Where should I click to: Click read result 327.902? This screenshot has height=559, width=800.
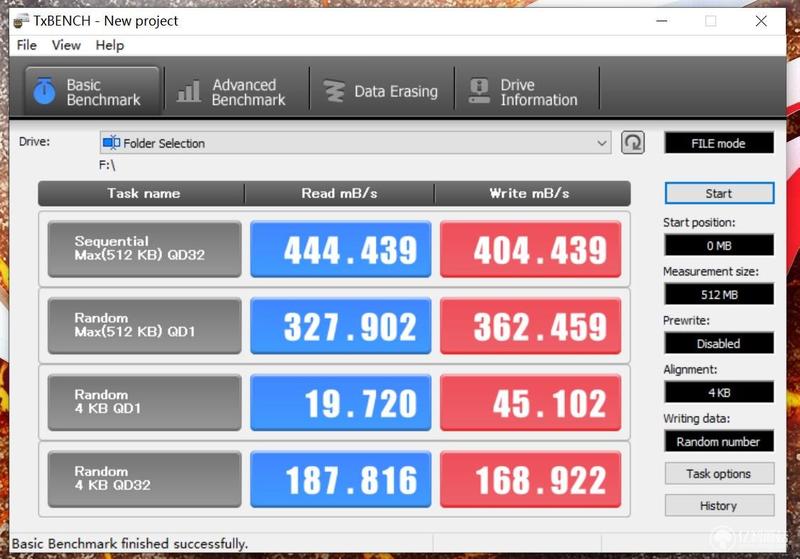pyautogui.click(x=341, y=326)
